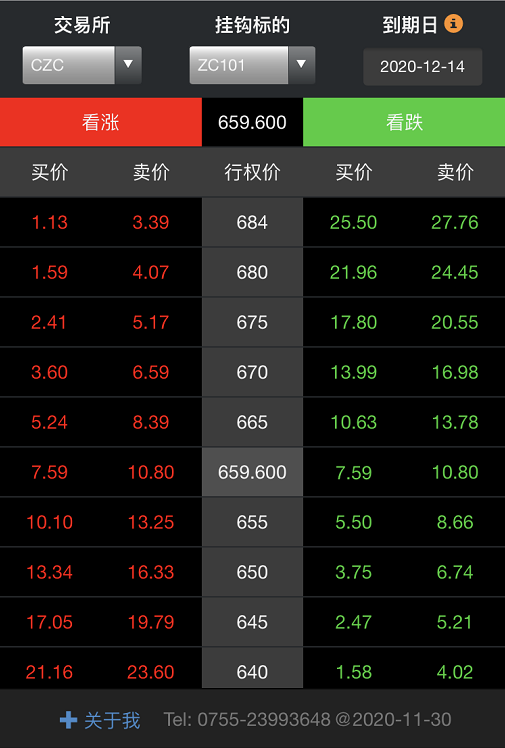Open the 2020-12-14 expiry date field

423,67
